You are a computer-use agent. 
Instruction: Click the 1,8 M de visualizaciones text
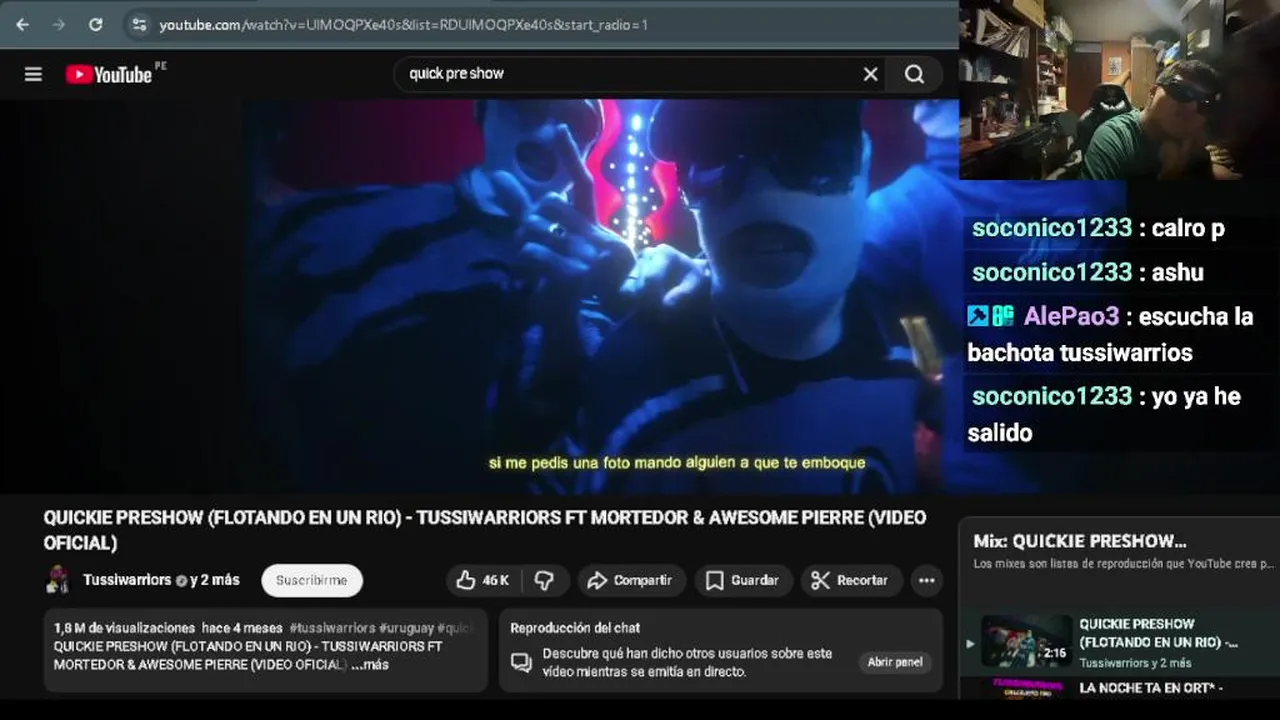tap(125, 628)
